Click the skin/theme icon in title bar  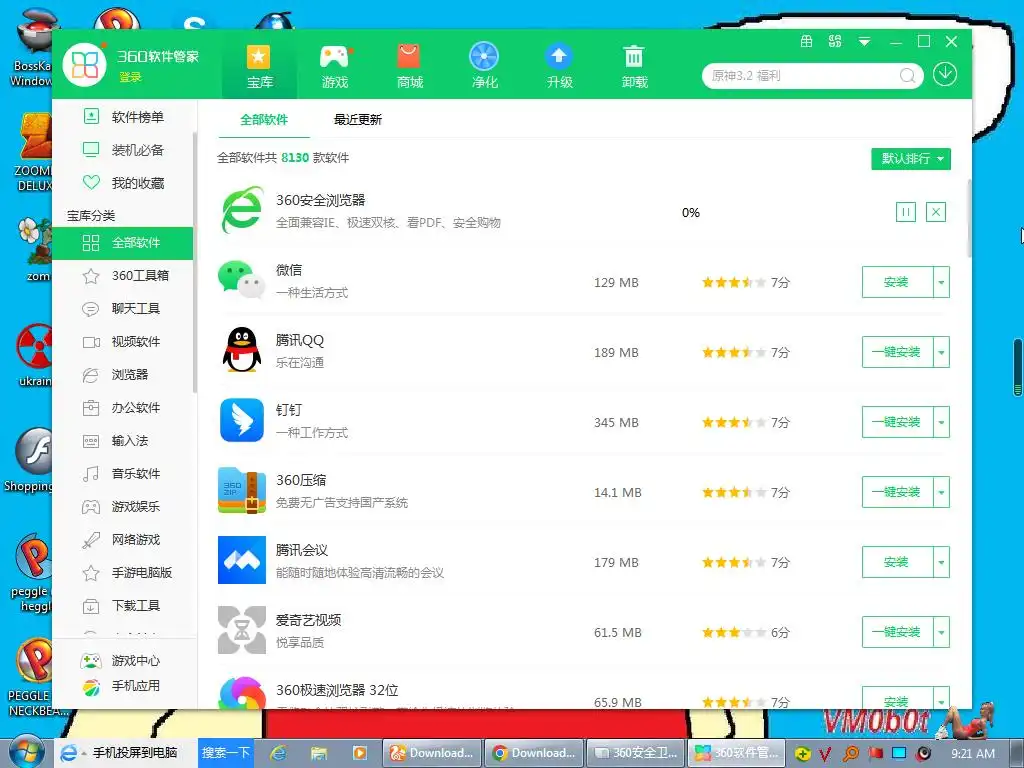807,41
